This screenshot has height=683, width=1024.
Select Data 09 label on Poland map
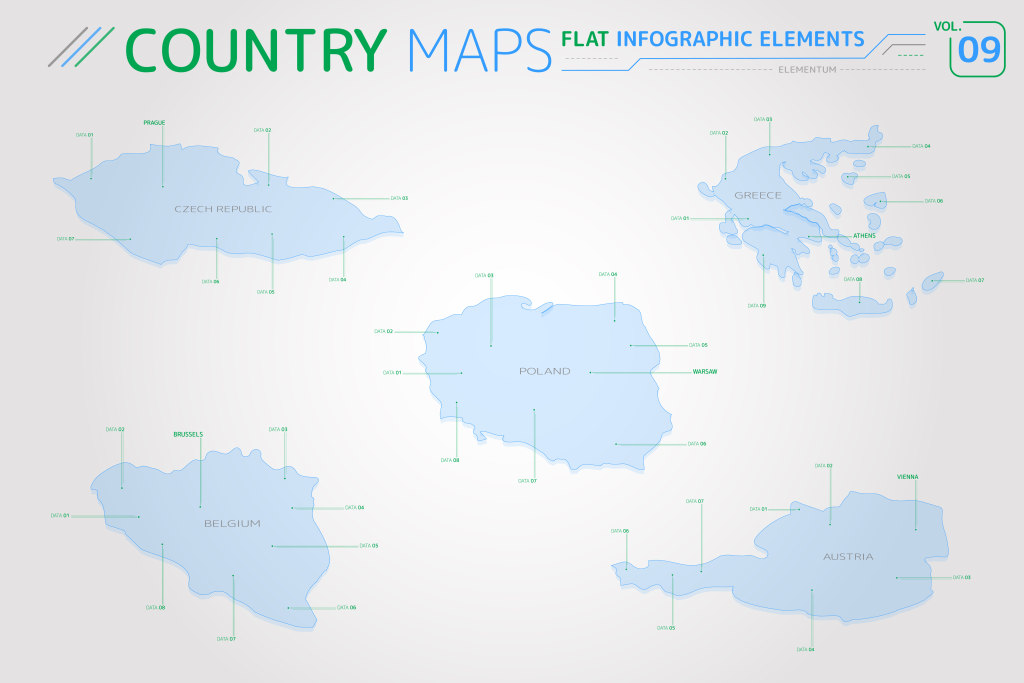(x=697, y=443)
